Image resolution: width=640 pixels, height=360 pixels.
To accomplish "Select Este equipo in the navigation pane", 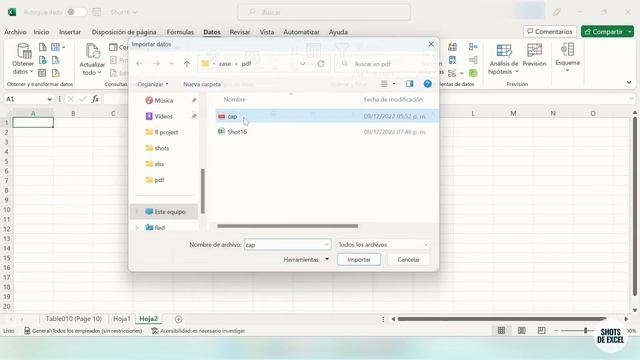I will [165, 212].
